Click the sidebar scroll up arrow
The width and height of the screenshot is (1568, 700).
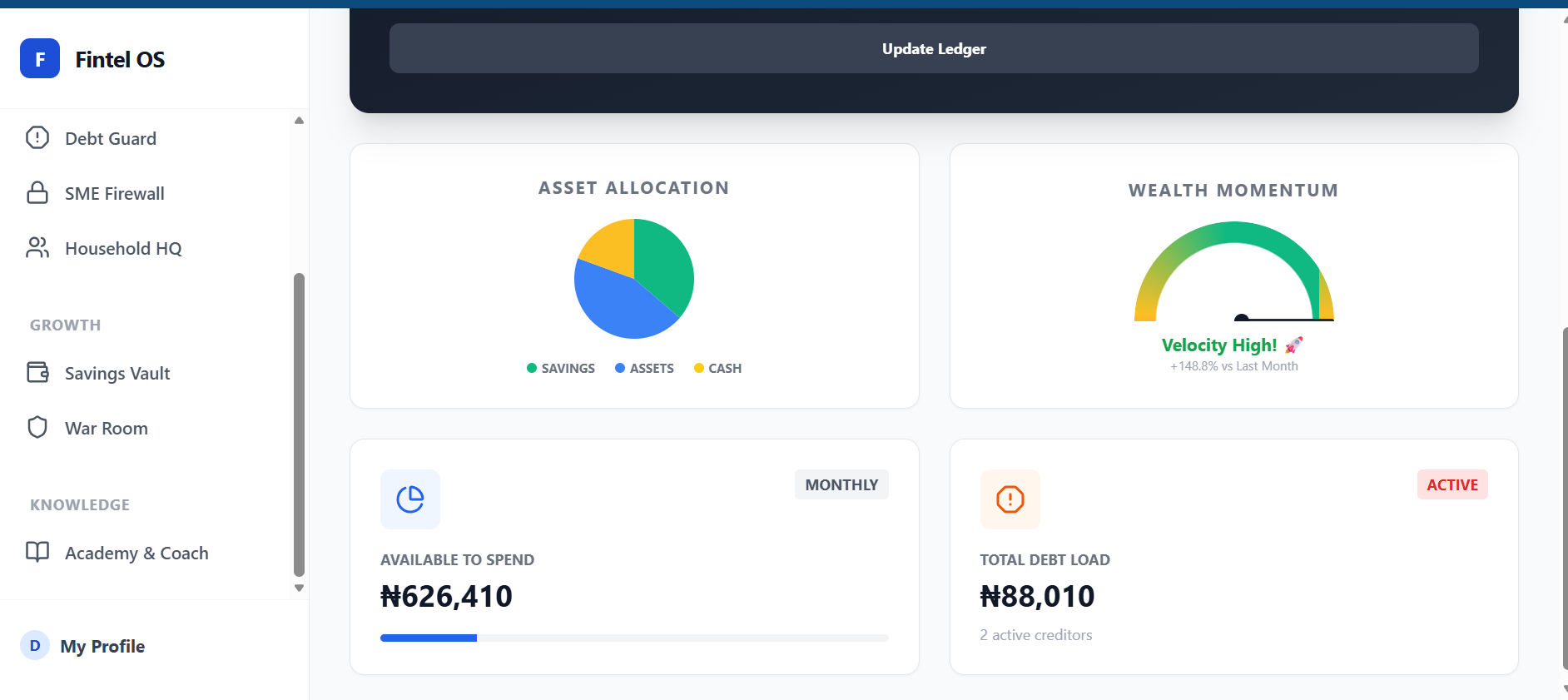pos(299,121)
